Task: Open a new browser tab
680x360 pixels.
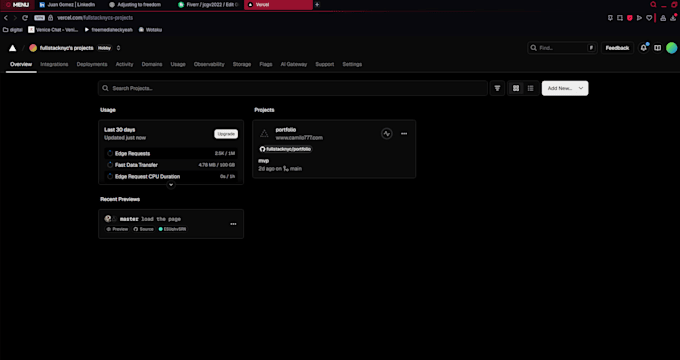Action: [x=317, y=5]
